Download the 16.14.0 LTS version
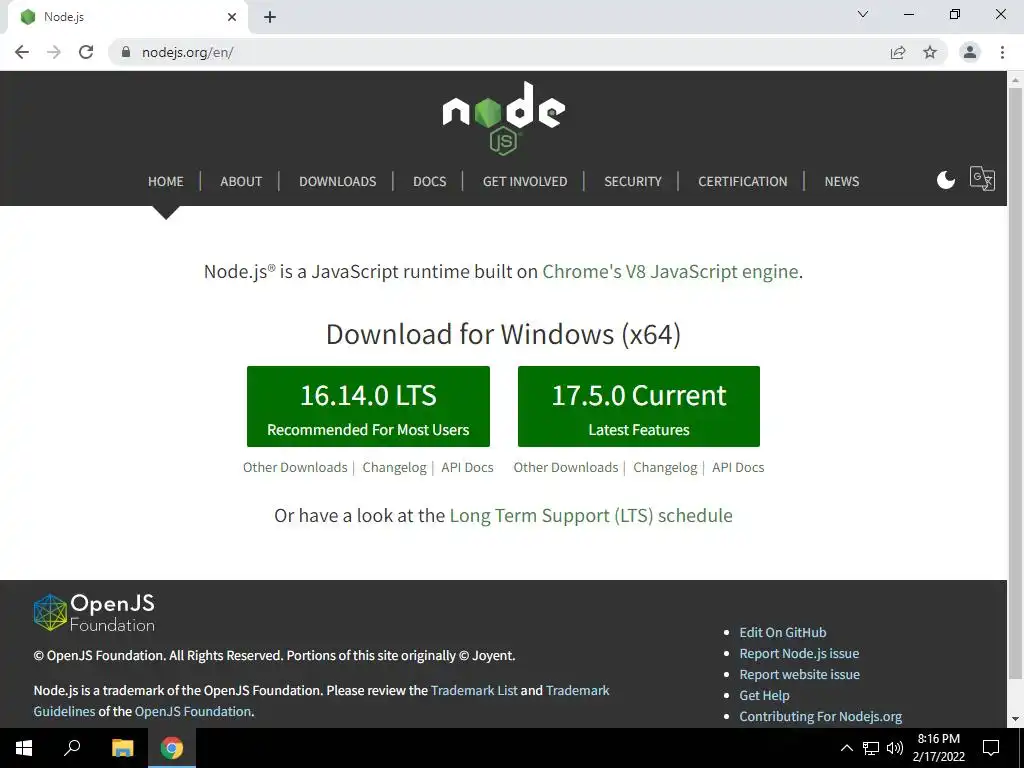This screenshot has height=768, width=1024. [x=368, y=406]
